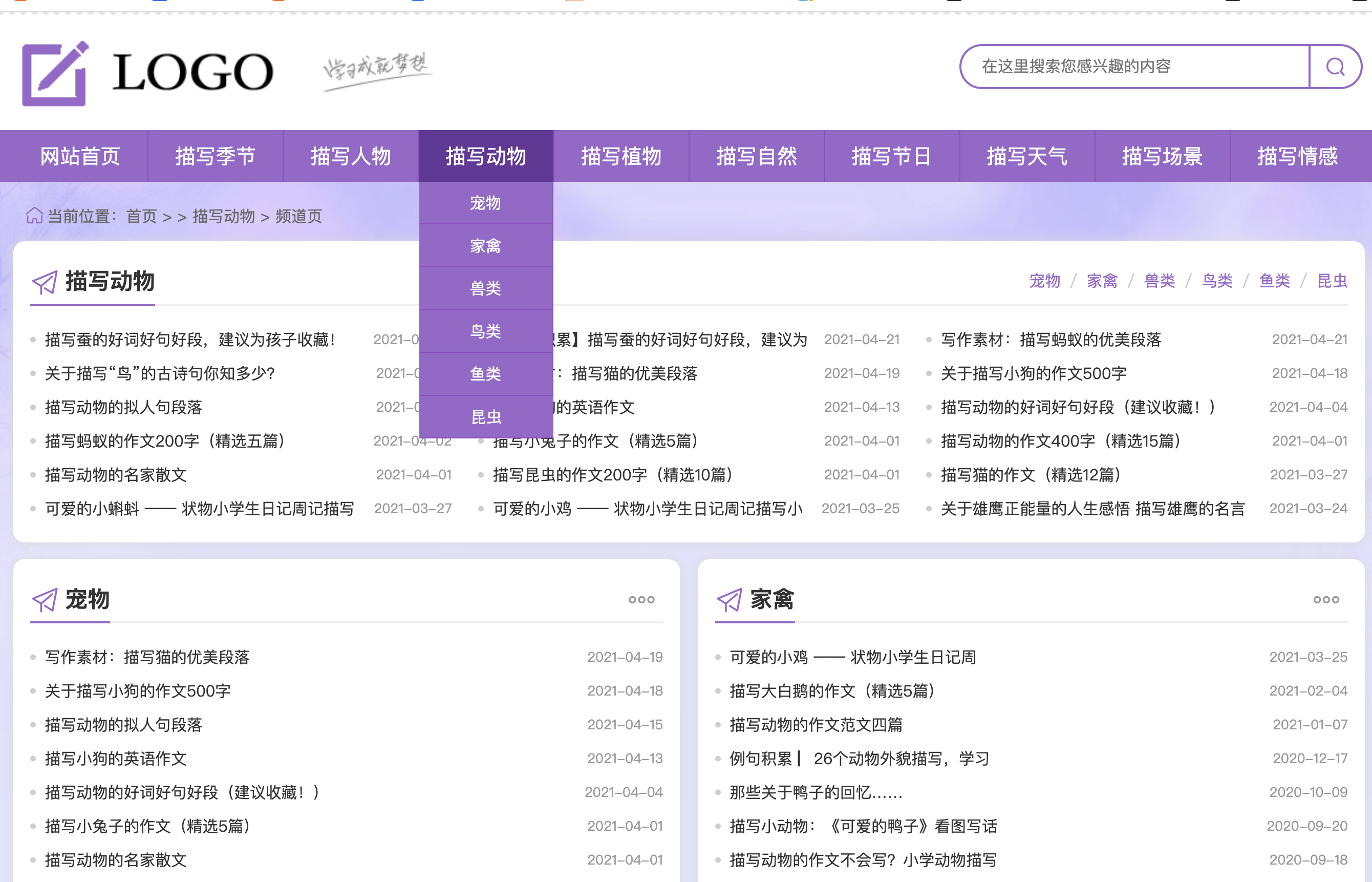Open 描写天气 navigation item

coord(1027,156)
